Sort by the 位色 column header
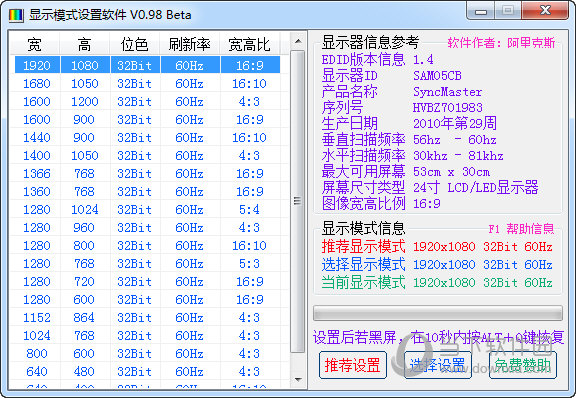576x398 pixels. (x=134, y=44)
